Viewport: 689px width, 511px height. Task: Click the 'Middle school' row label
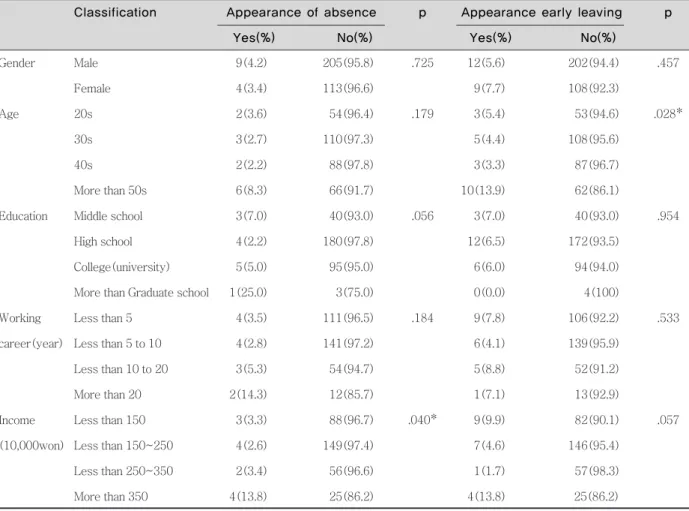108,216
